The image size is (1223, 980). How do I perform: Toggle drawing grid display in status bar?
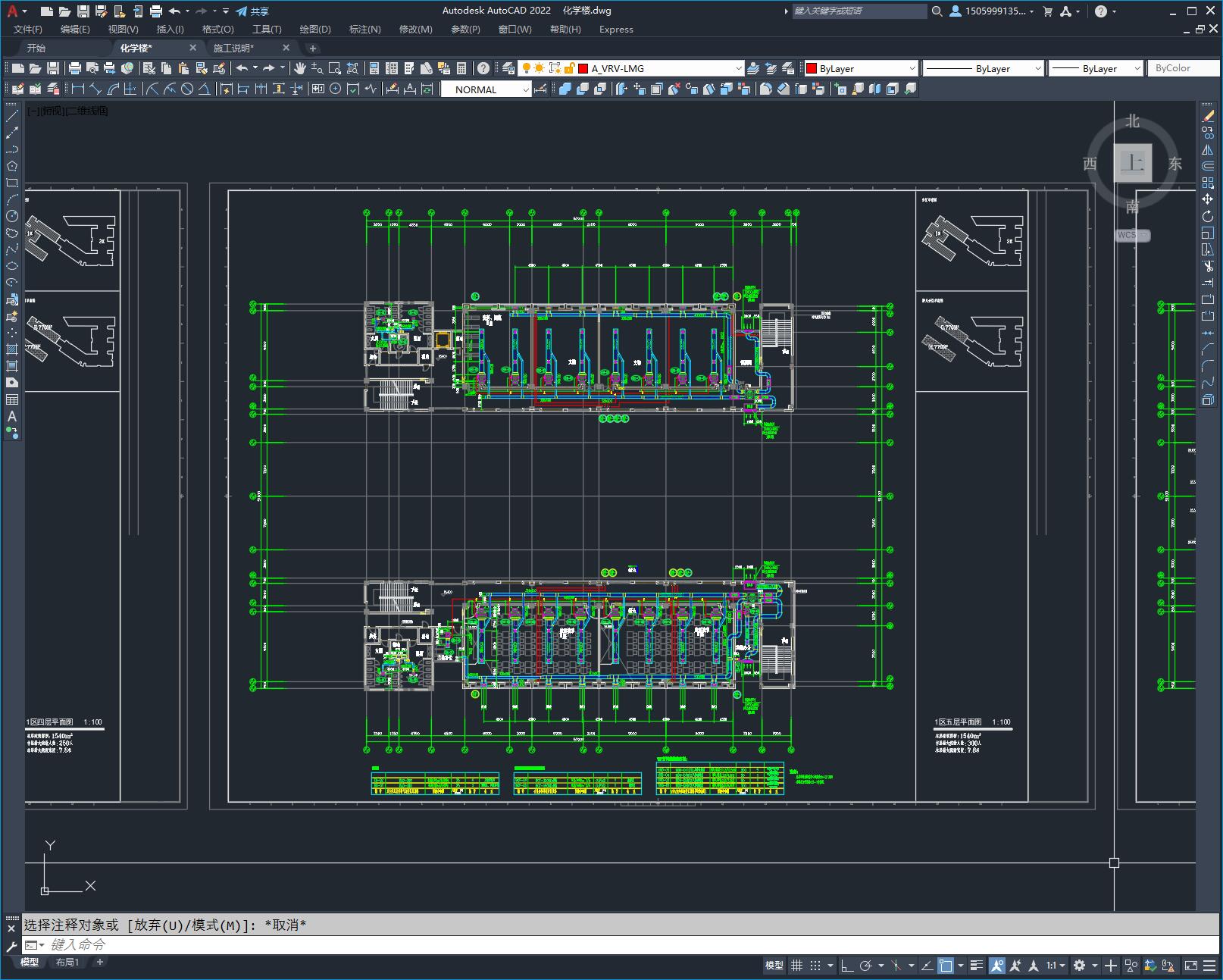pyautogui.click(x=797, y=965)
